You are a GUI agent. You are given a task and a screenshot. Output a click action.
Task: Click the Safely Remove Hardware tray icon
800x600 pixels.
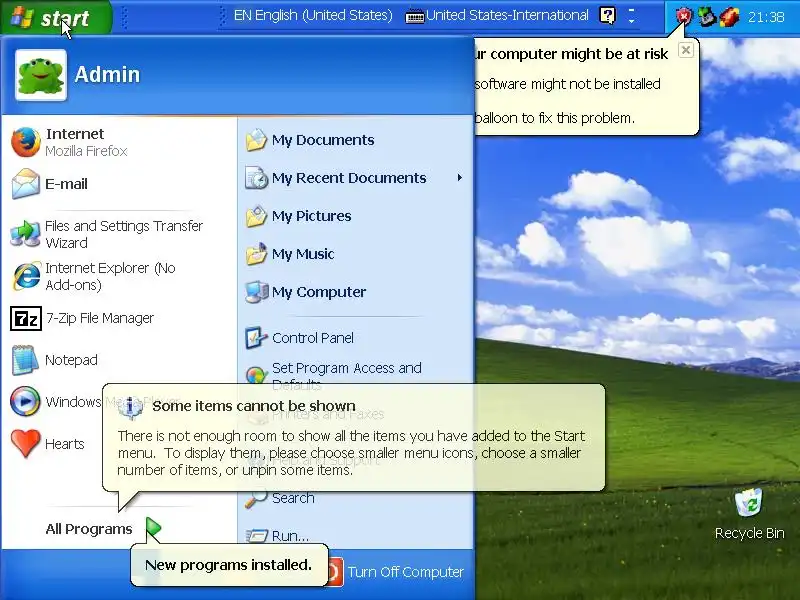707,17
